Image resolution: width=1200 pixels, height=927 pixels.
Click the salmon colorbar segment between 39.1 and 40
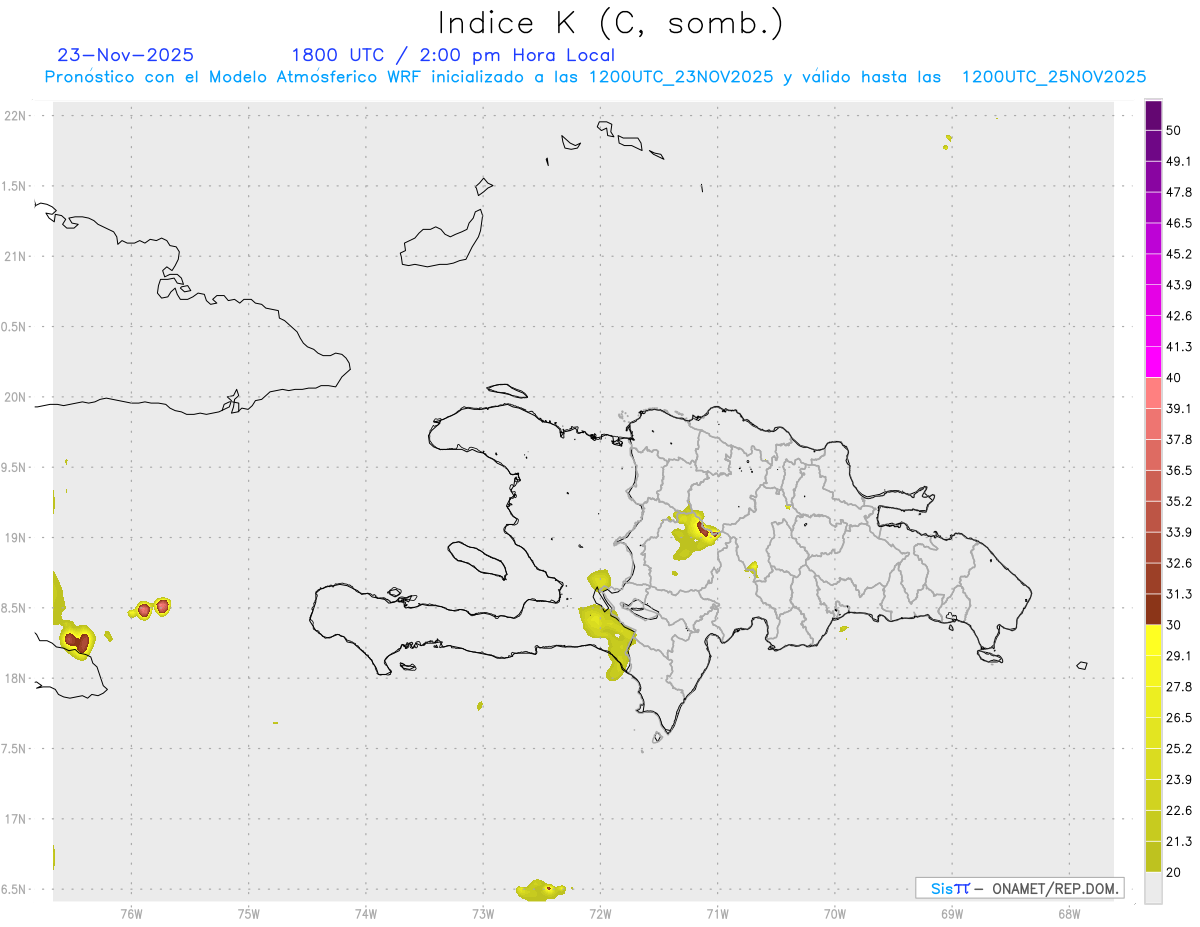pyautogui.click(x=1153, y=393)
